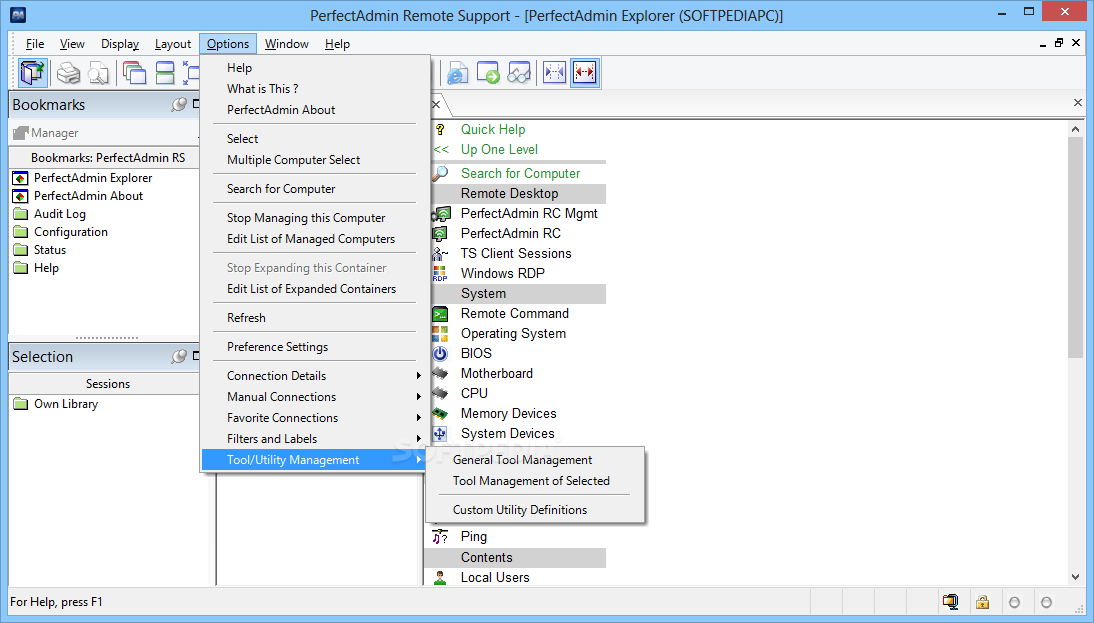Go Up One Level link
The height and width of the screenshot is (623, 1094).
tap(499, 149)
